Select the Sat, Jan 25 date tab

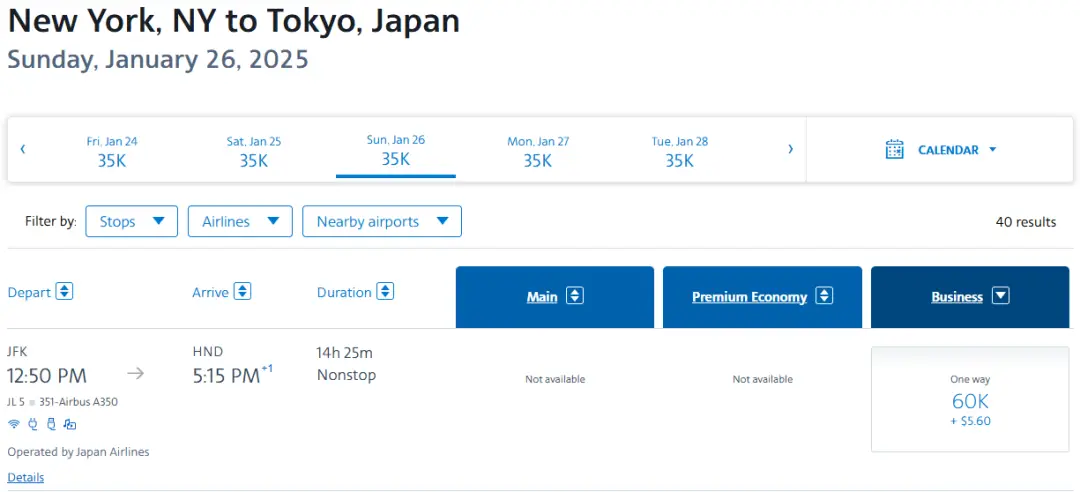(254, 151)
